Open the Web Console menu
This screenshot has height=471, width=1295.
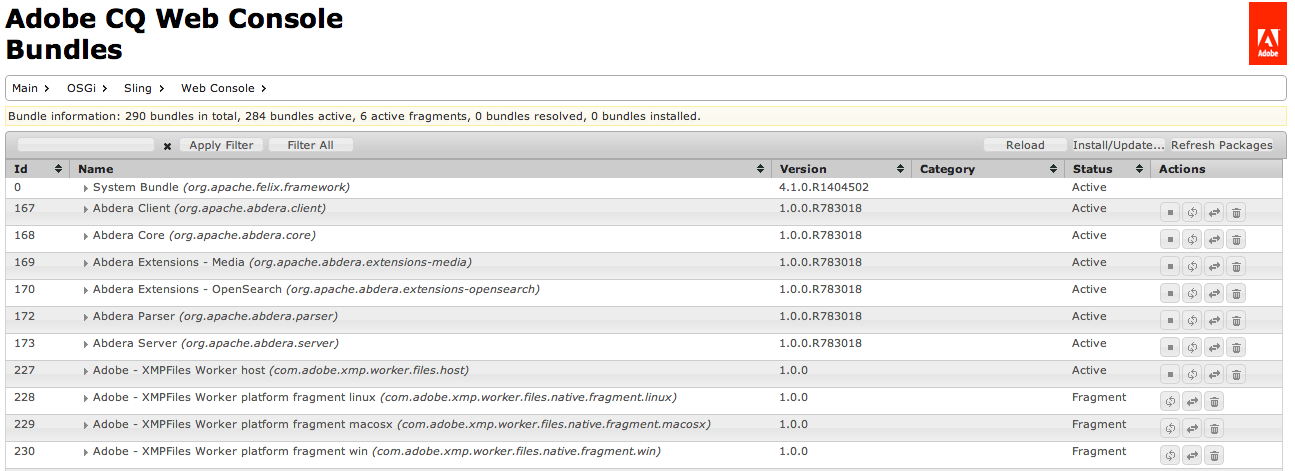click(x=224, y=88)
